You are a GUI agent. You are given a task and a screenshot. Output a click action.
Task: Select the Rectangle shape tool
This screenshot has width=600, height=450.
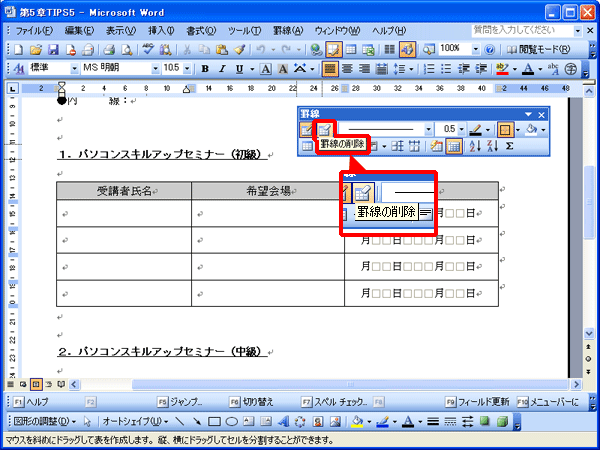click(214, 422)
